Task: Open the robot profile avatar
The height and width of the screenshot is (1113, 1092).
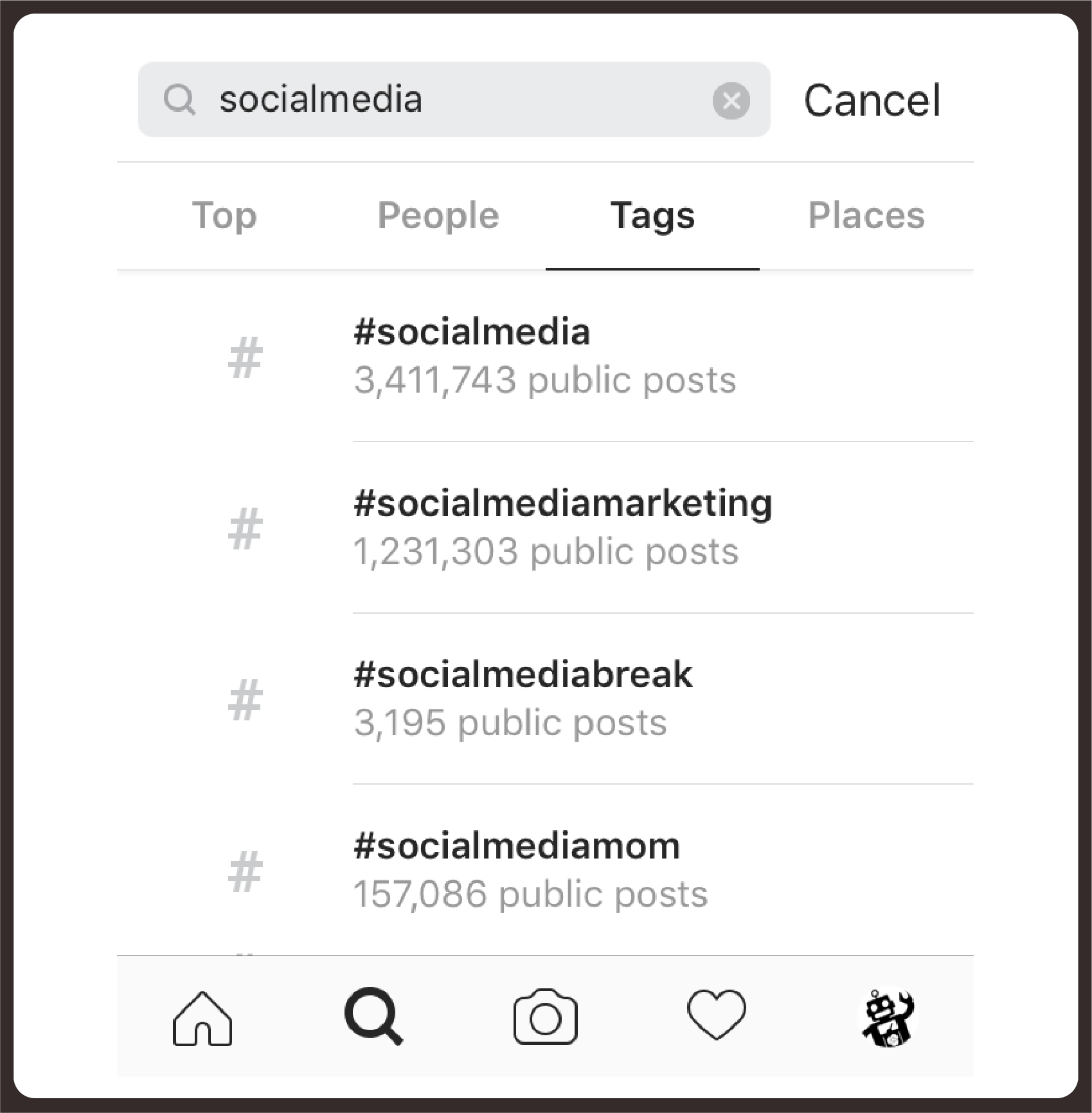Action: tap(889, 1018)
